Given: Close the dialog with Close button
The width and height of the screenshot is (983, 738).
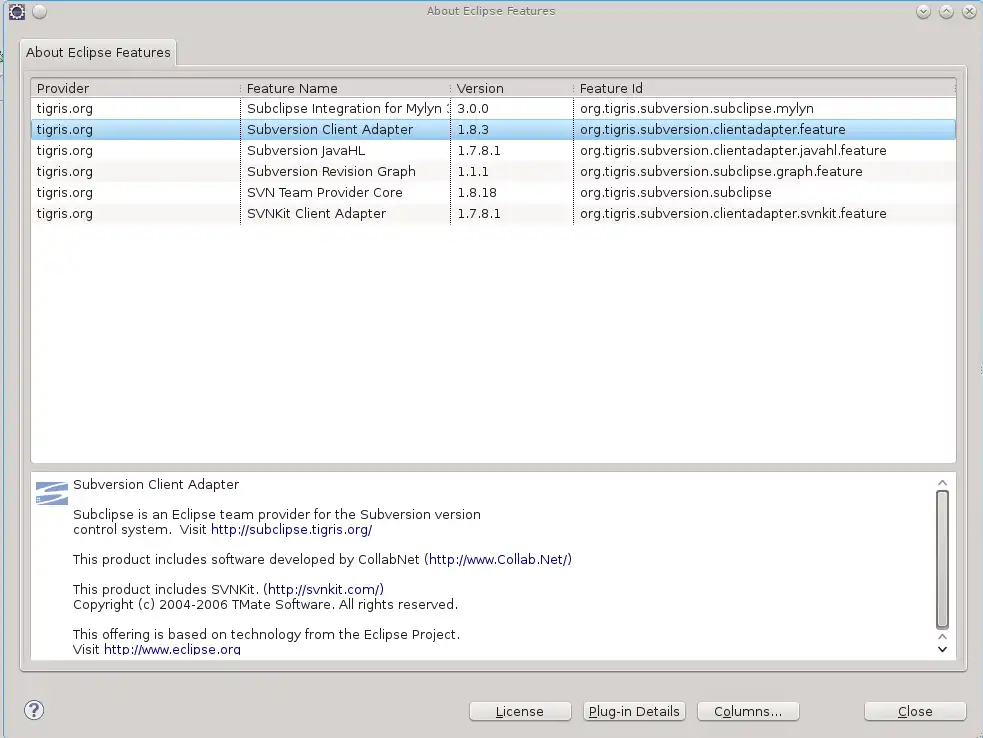Looking at the screenshot, I should point(915,711).
